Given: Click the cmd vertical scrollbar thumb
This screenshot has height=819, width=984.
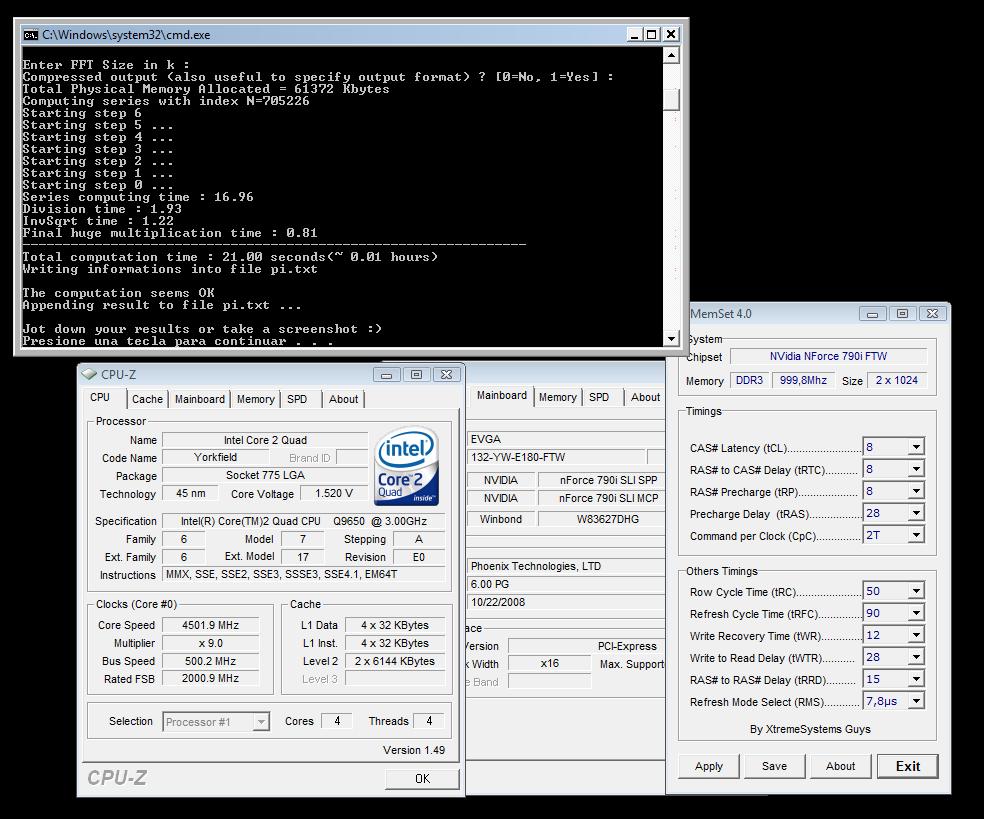Looking at the screenshot, I should tap(671, 100).
